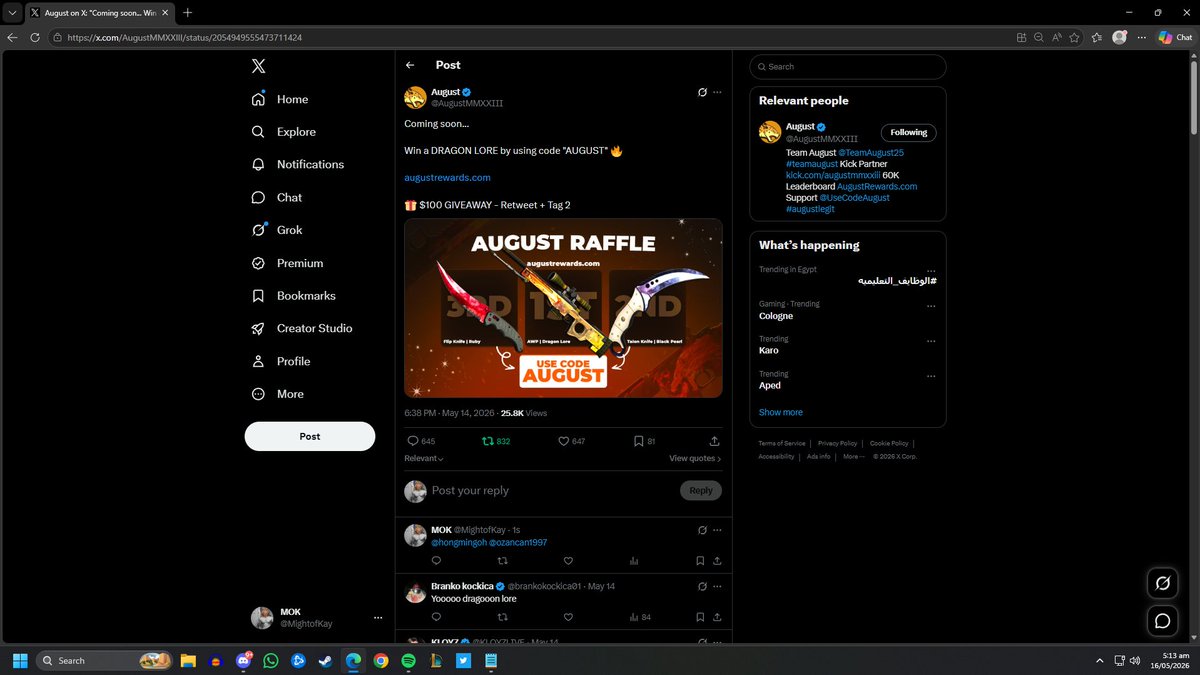Open Creator Studio from the sidebar
1200x675 pixels.
pyautogui.click(x=302, y=328)
